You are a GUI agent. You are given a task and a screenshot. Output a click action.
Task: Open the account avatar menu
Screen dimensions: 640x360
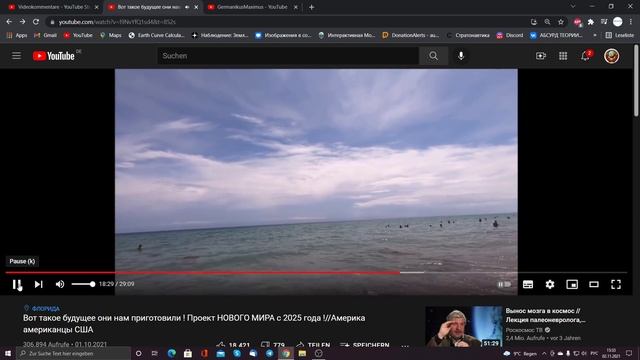[x=611, y=56]
